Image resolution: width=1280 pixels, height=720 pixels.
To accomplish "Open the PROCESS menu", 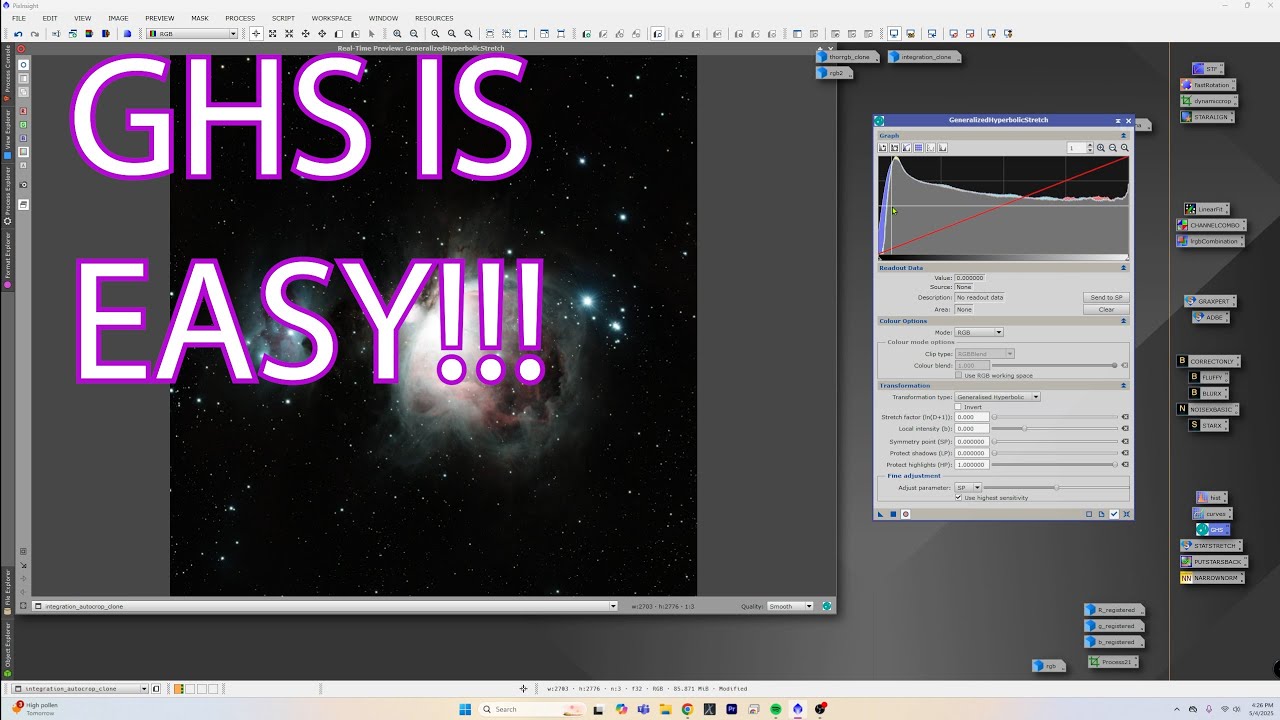I will pyautogui.click(x=240, y=18).
